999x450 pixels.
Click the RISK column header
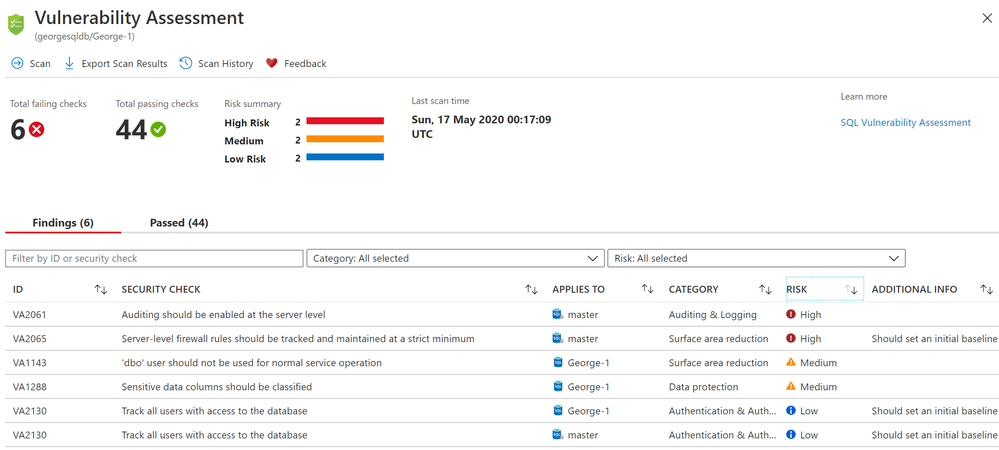[x=796, y=289]
